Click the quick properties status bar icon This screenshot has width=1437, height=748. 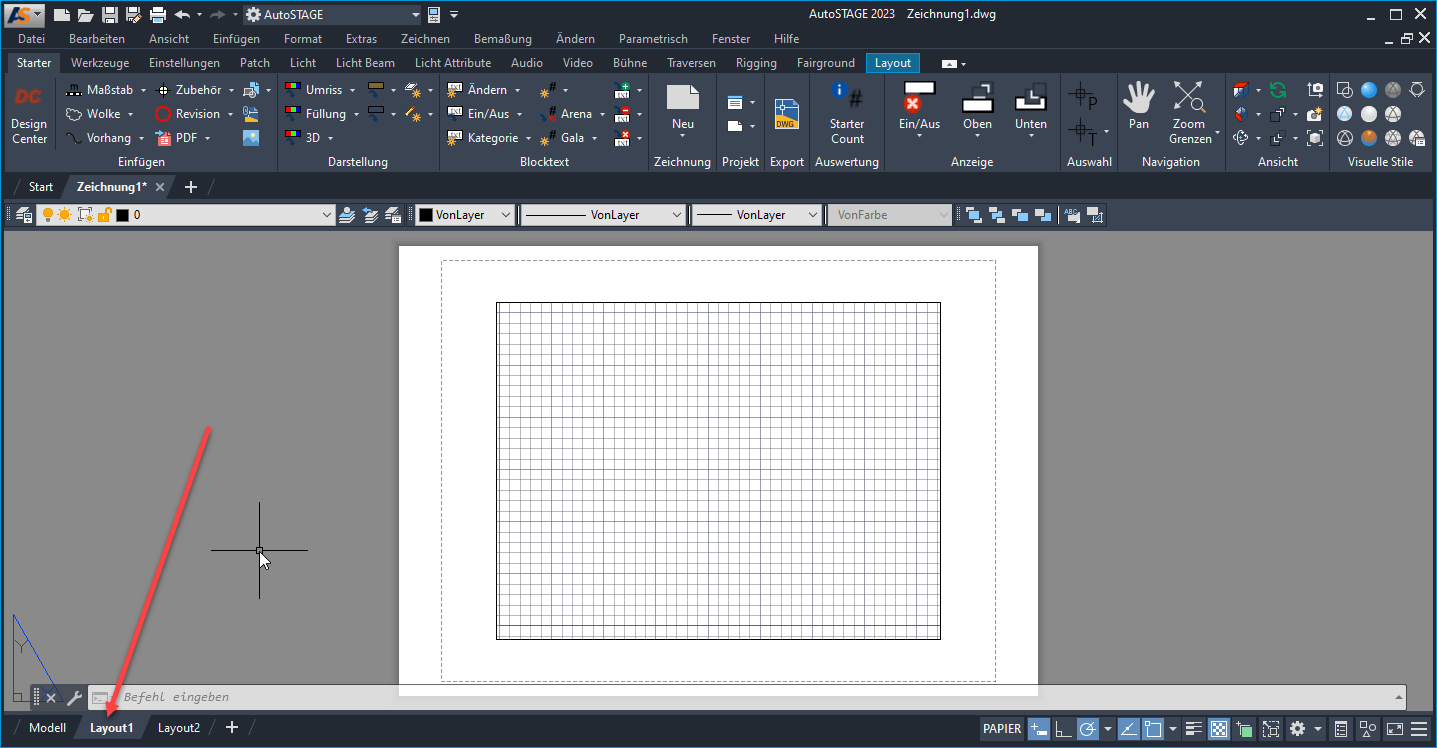[1343, 728]
